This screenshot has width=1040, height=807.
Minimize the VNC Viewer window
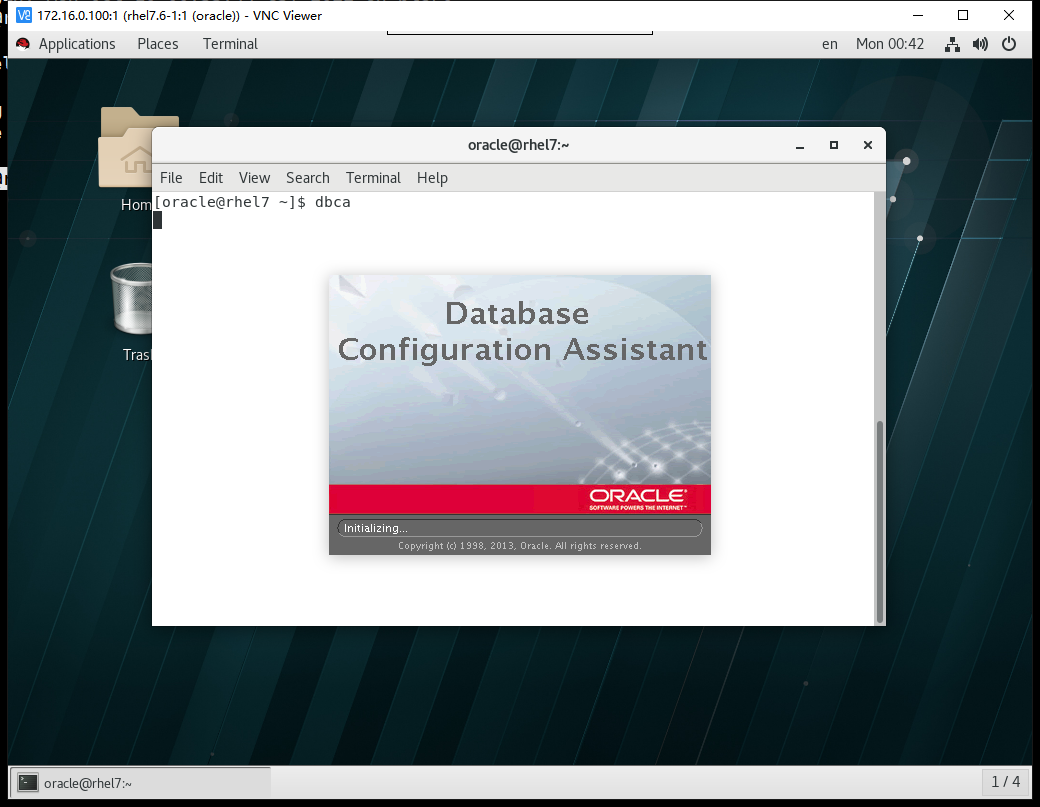(x=918, y=15)
